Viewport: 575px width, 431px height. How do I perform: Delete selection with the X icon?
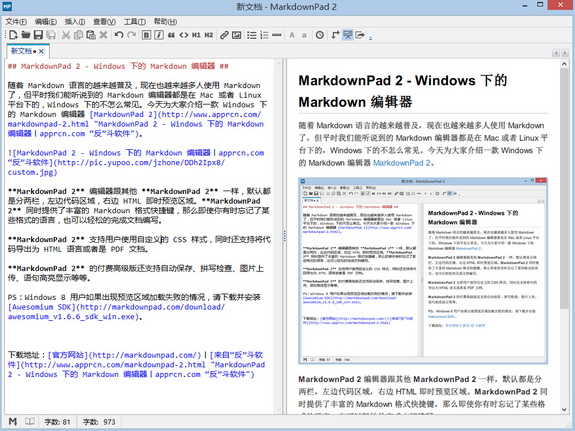tap(103, 35)
